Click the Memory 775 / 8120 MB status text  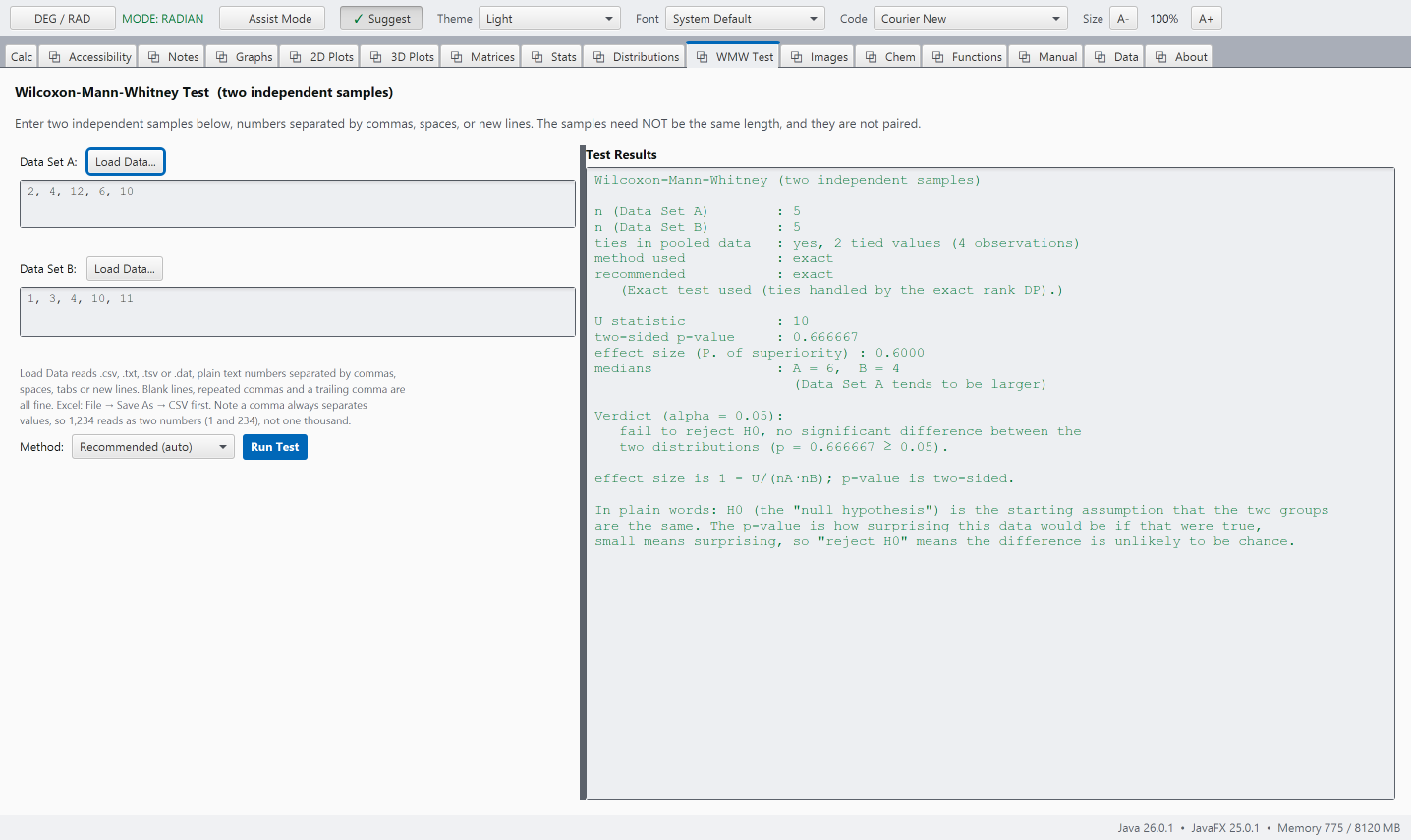coord(1338,828)
